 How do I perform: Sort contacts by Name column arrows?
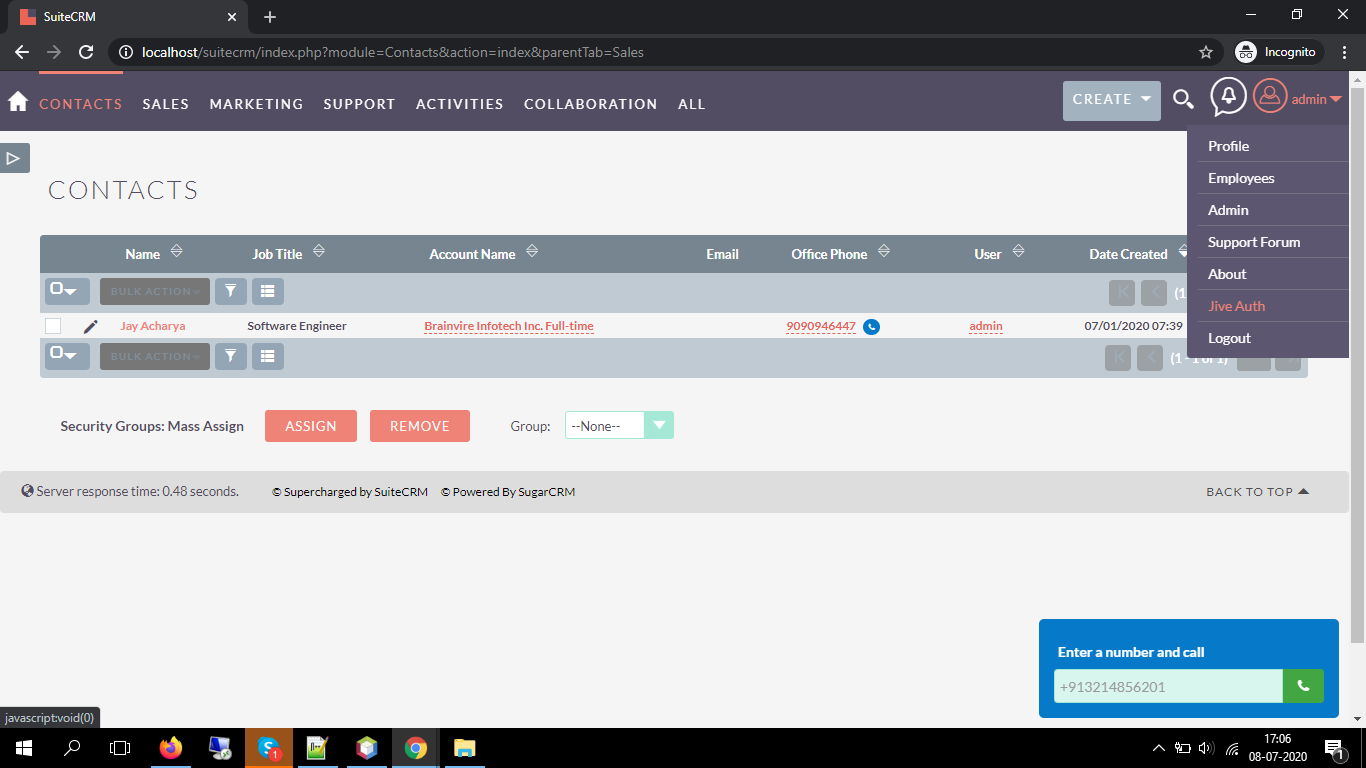pos(177,252)
